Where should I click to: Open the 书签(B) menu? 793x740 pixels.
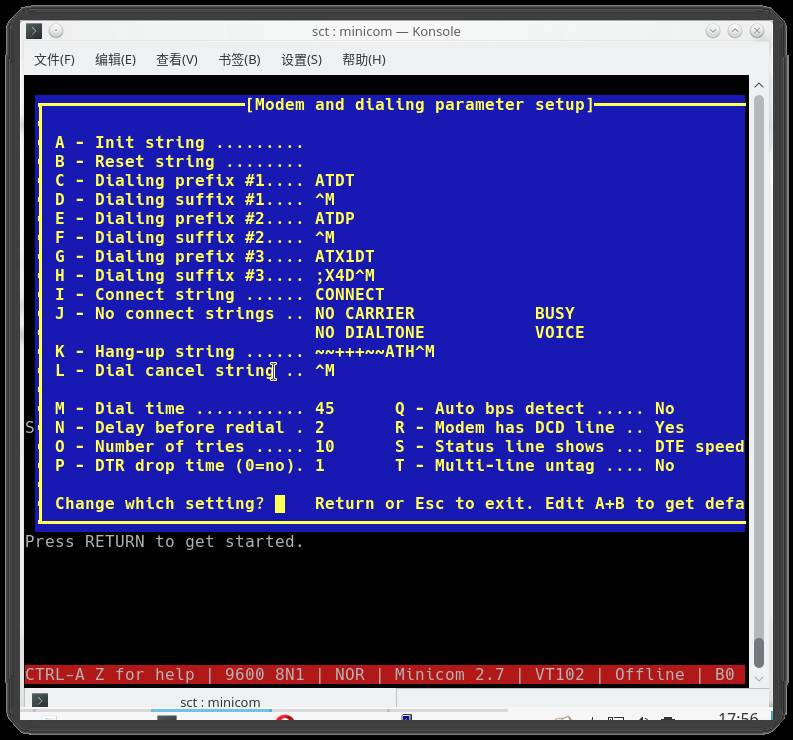point(239,60)
